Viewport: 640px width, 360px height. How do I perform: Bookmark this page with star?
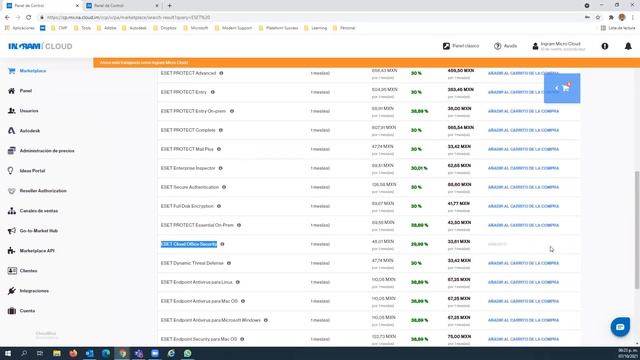pos(598,18)
